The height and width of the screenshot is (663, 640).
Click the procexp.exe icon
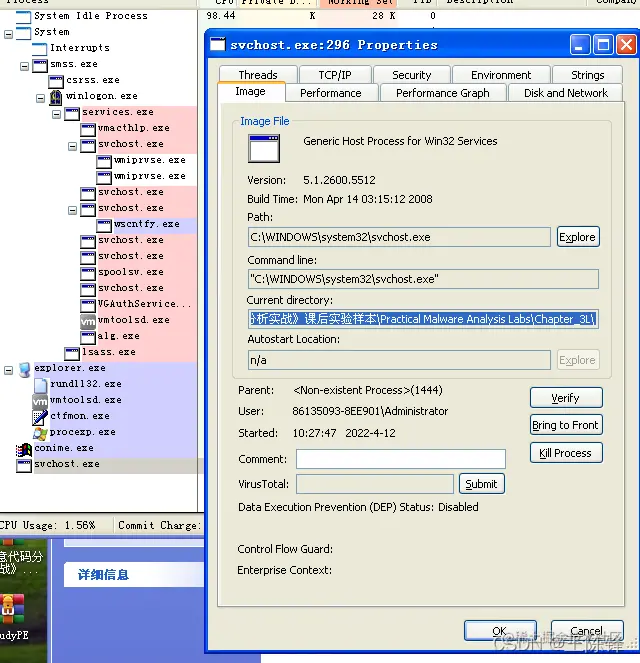tap(40, 433)
